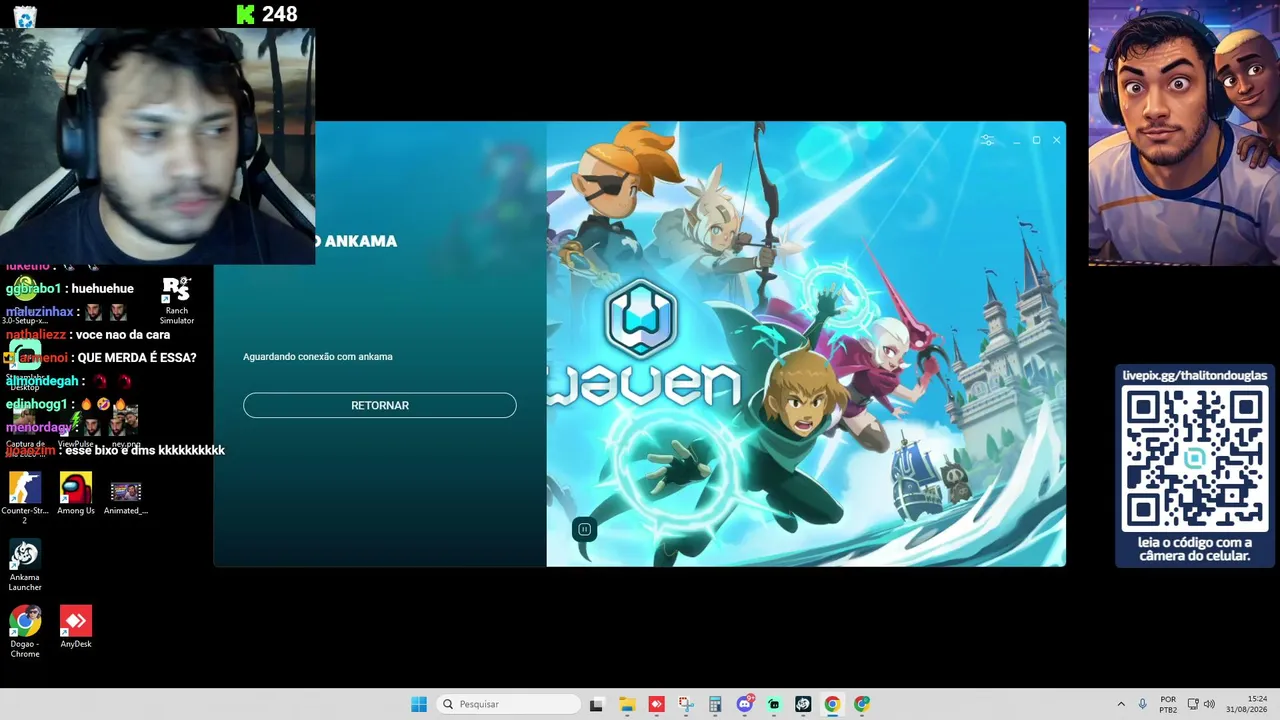1280x720 pixels.
Task: Open File Explorer from the taskbar
Action: (627, 704)
